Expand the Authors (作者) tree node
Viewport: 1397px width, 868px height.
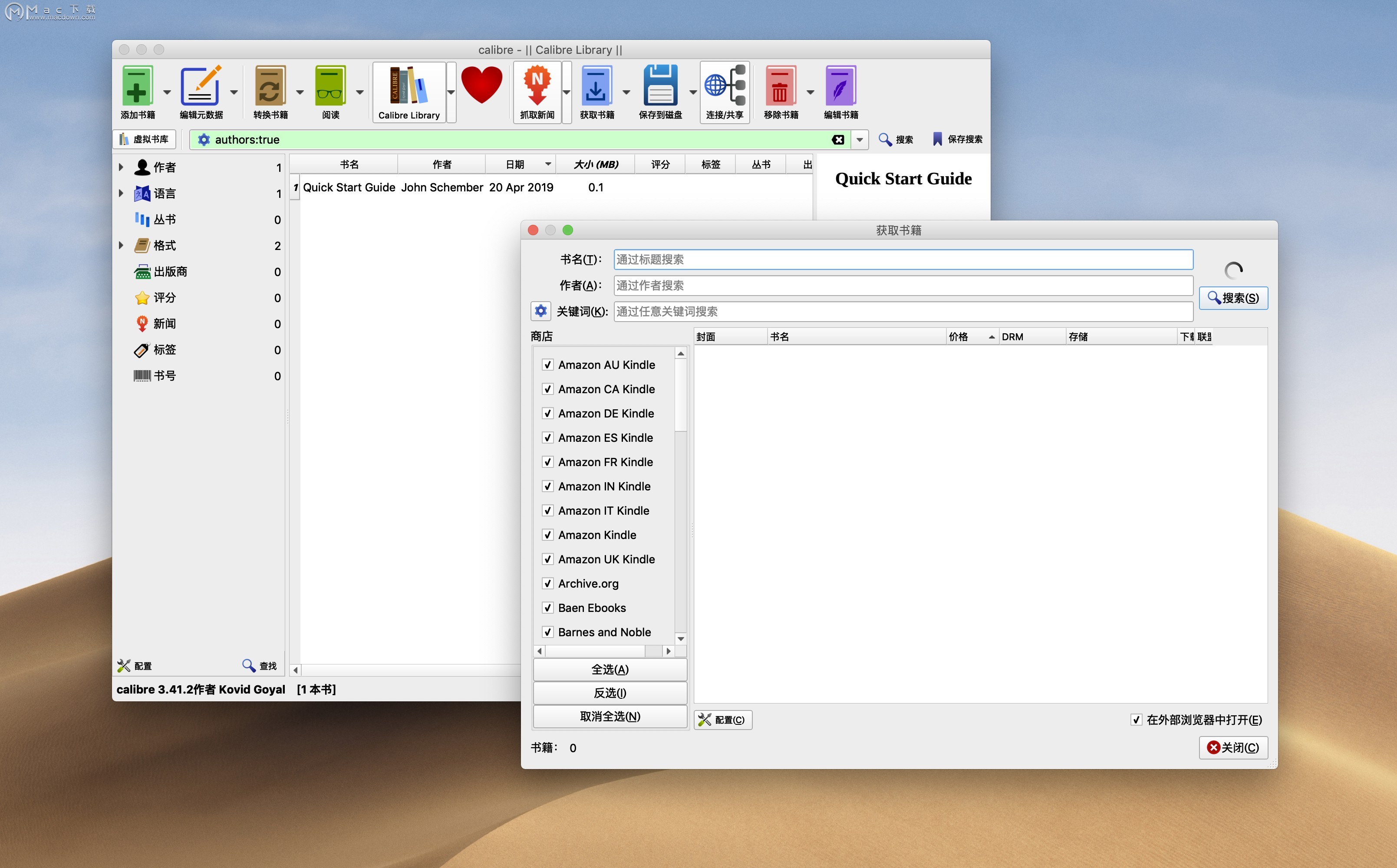(121, 167)
